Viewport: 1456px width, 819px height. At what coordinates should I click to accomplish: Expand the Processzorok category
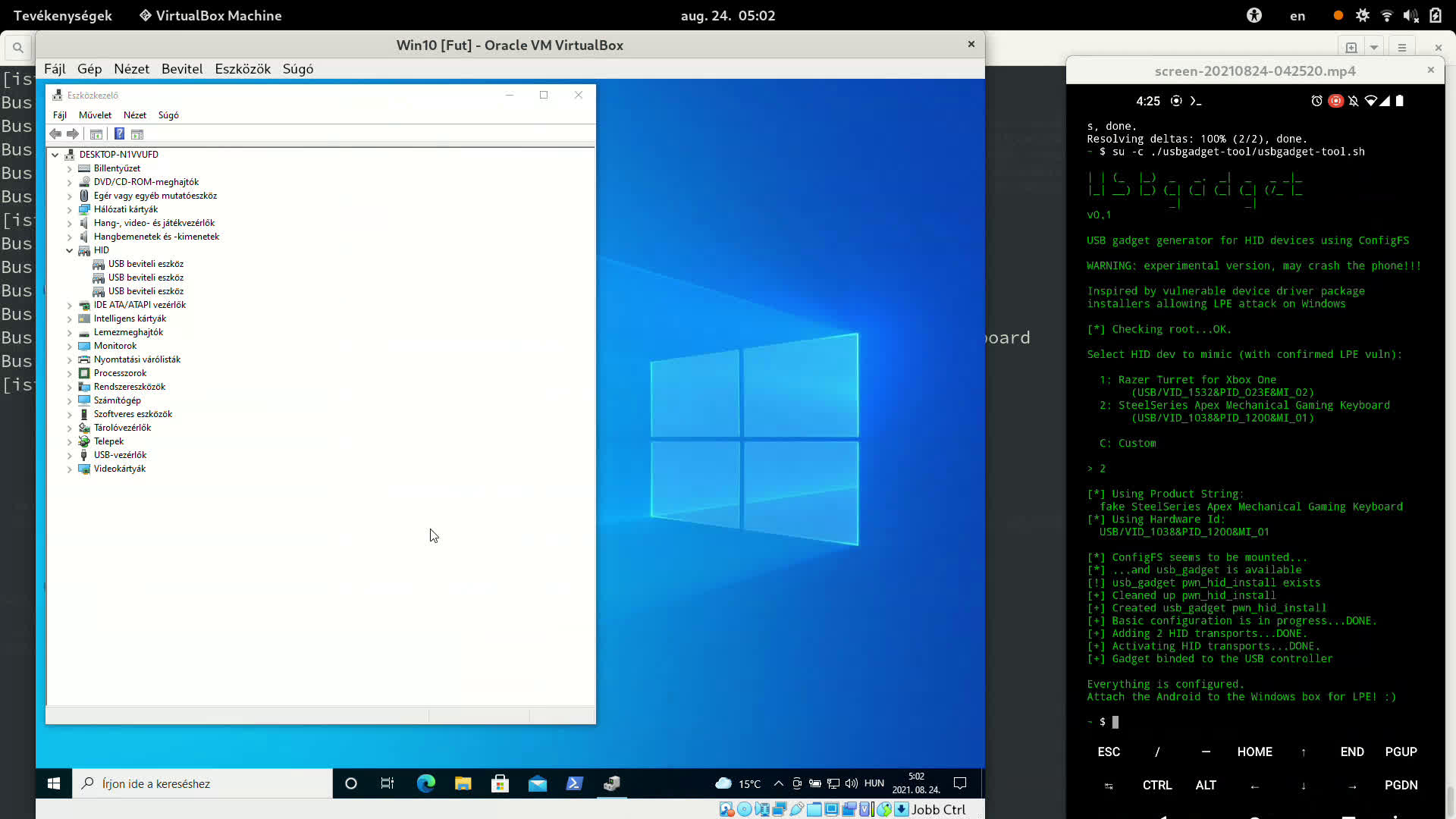(x=70, y=373)
